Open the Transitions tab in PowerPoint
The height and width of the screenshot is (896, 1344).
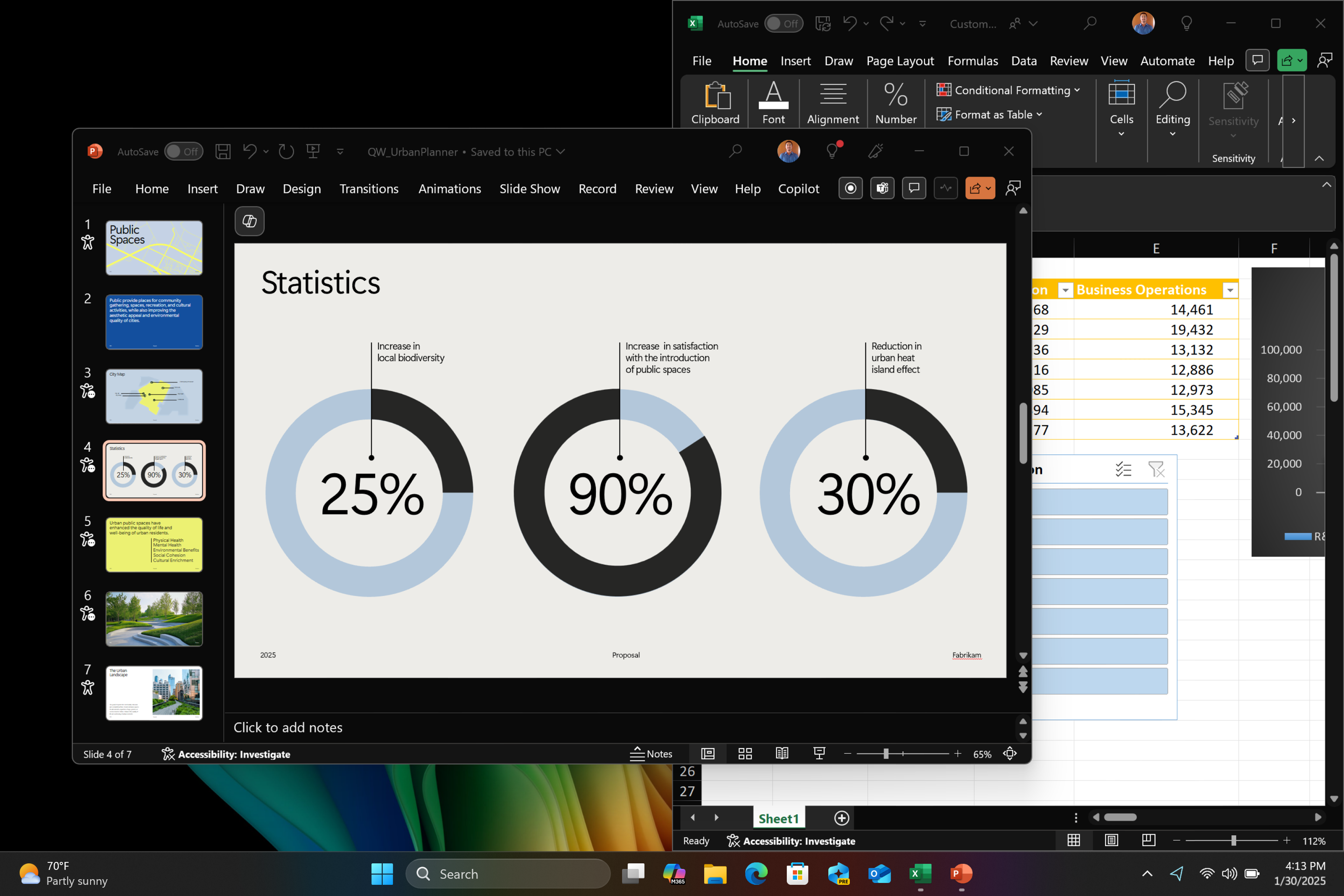[x=369, y=189]
